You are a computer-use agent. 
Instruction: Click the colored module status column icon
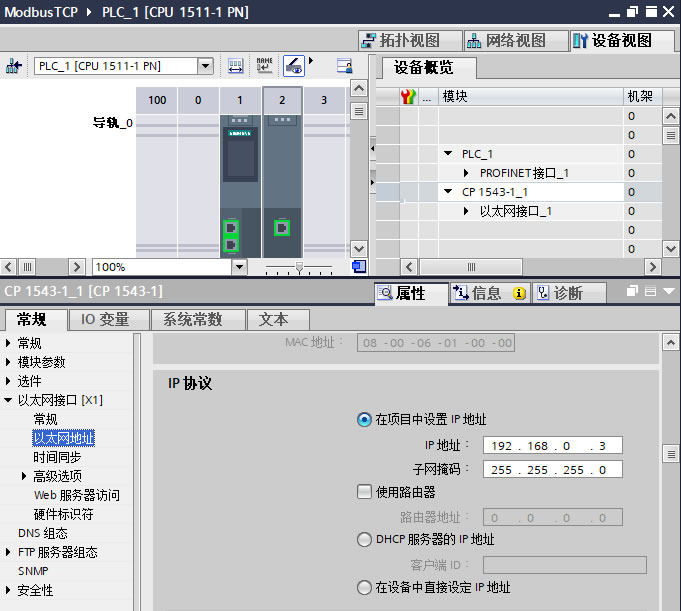[408, 96]
